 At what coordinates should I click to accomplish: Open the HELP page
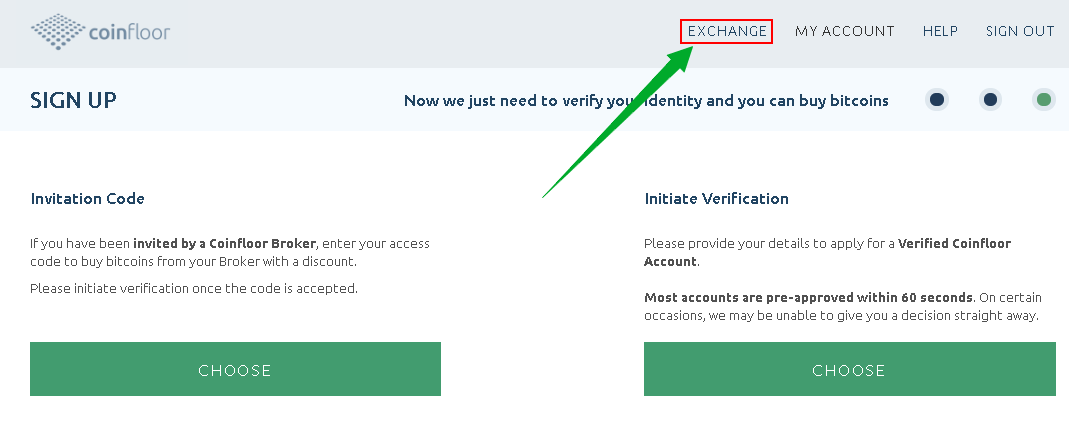coord(940,31)
